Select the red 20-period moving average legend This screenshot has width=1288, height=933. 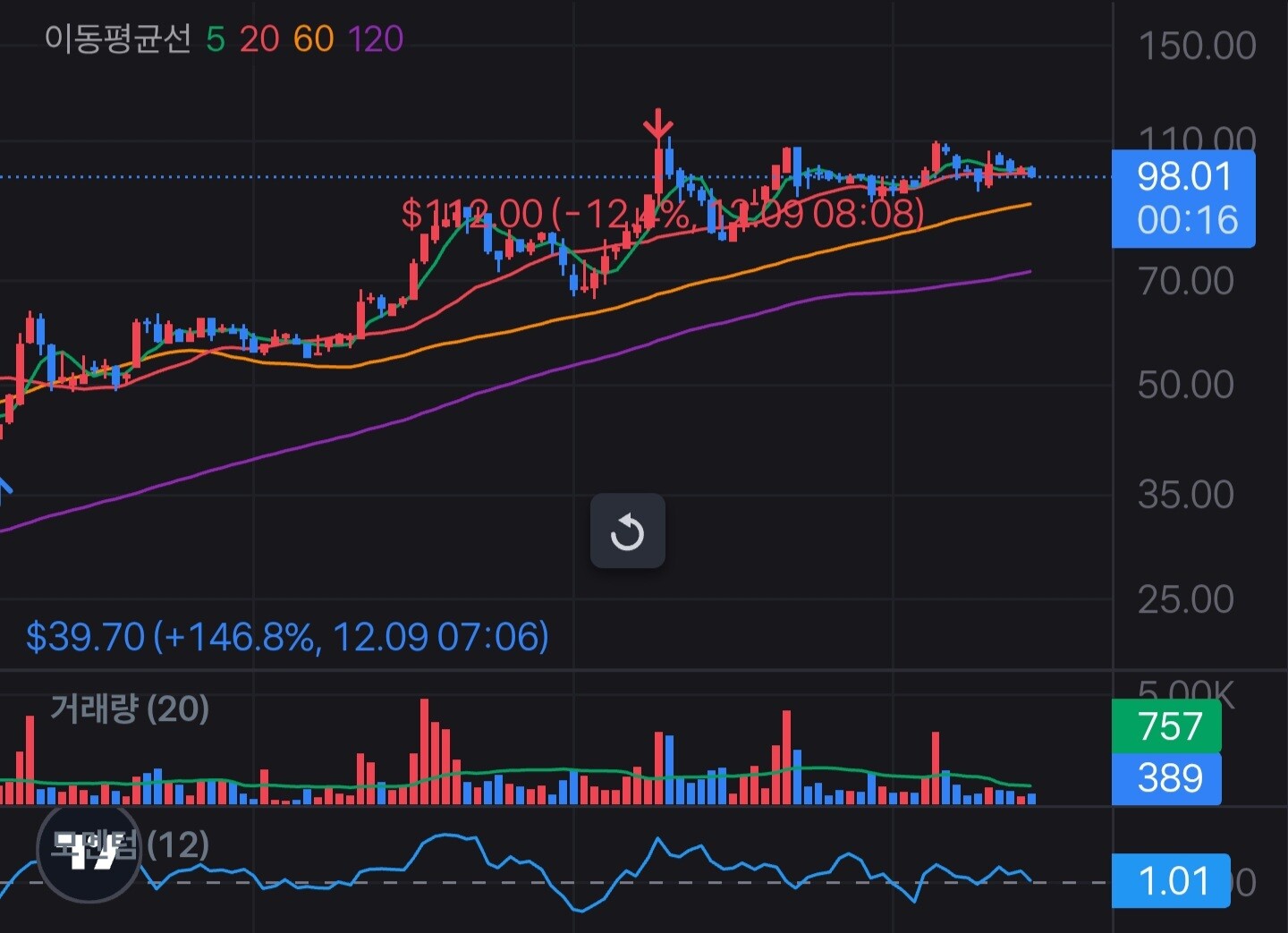(259, 39)
